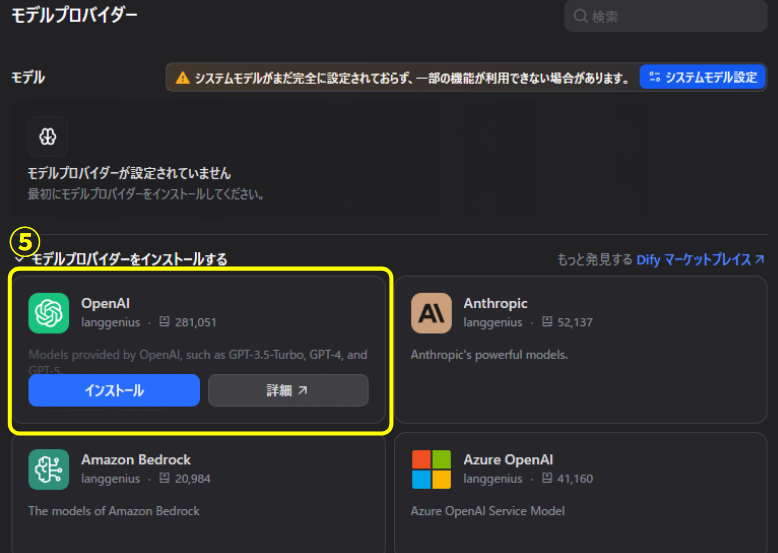The height and width of the screenshot is (553, 778).
Task: Click the download count icon beside 281,051
Action: pyautogui.click(x=164, y=322)
